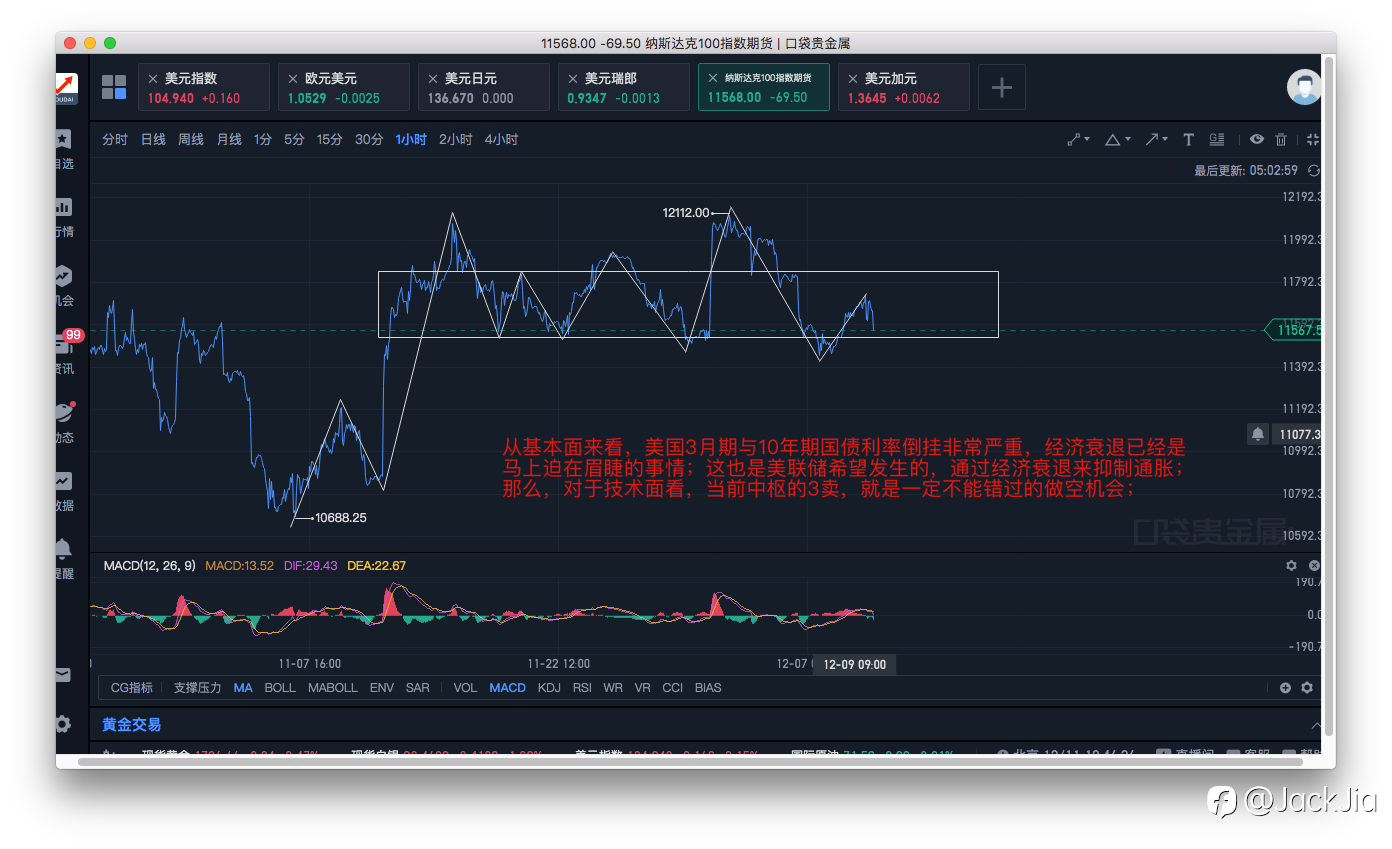The height and width of the screenshot is (849, 1392).
Task: Click the price alert bell beside 11077
Action: point(1257,434)
